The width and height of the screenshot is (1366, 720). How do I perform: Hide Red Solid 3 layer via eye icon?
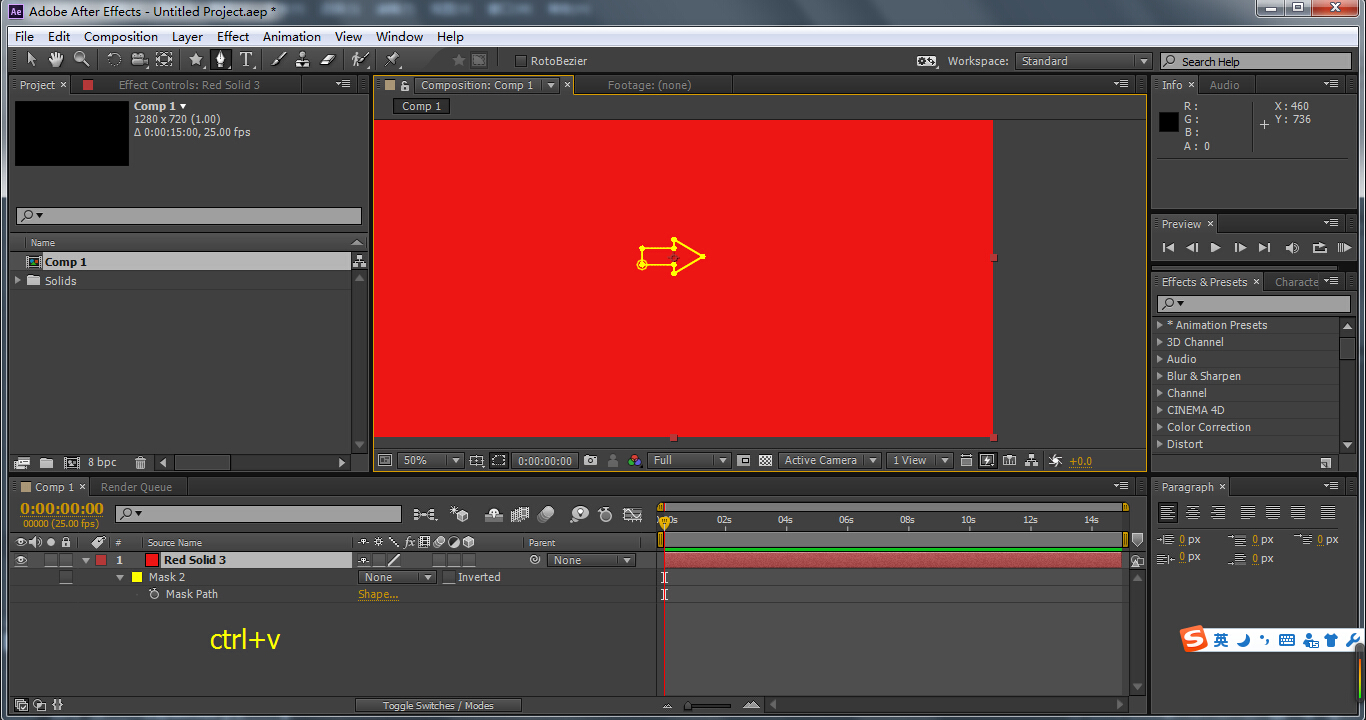click(21, 561)
